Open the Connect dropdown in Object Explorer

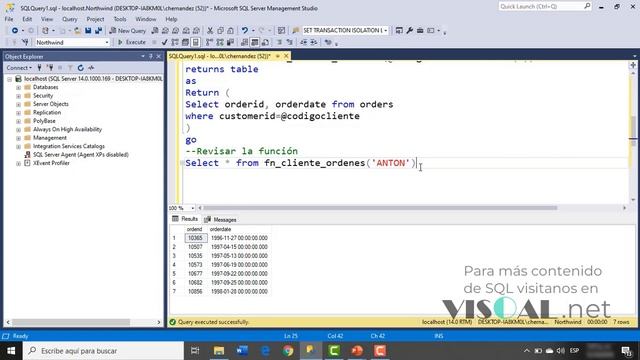[x=19, y=68]
